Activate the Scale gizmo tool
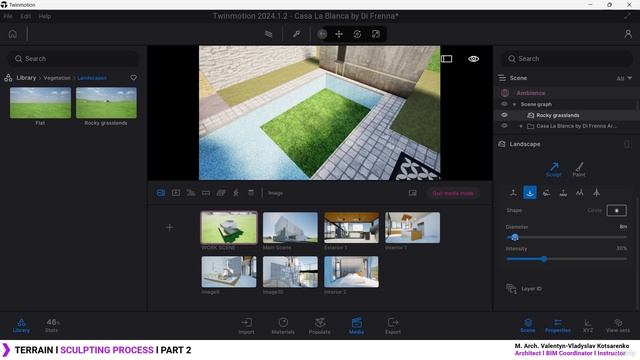The image size is (640, 360). click(x=376, y=34)
